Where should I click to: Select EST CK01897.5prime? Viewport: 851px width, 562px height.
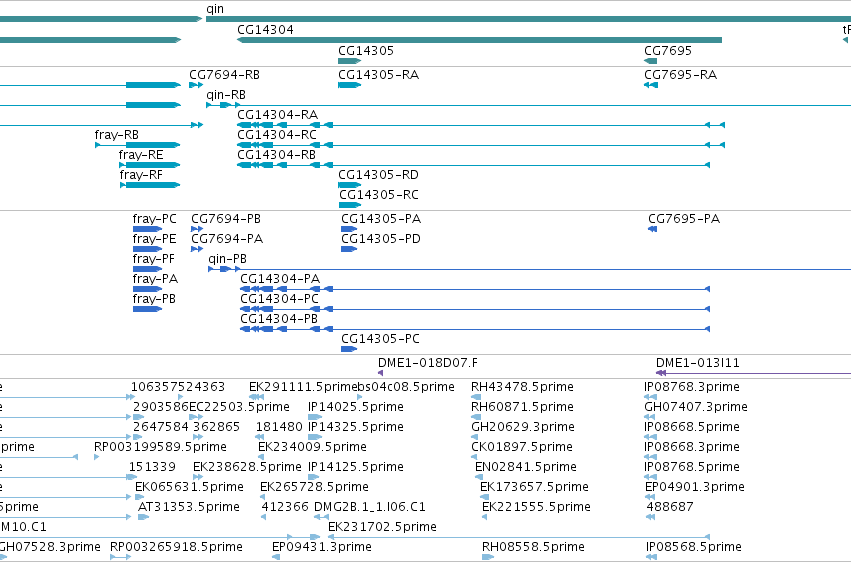pyautogui.click(x=522, y=447)
